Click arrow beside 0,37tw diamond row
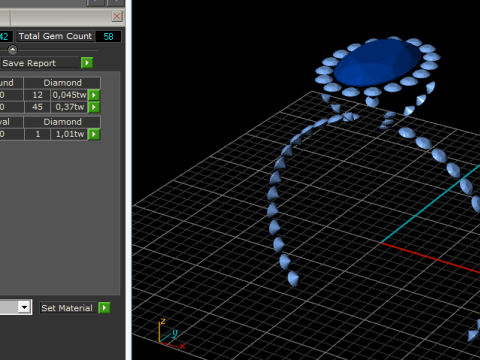The image size is (480, 360). click(x=94, y=107)
